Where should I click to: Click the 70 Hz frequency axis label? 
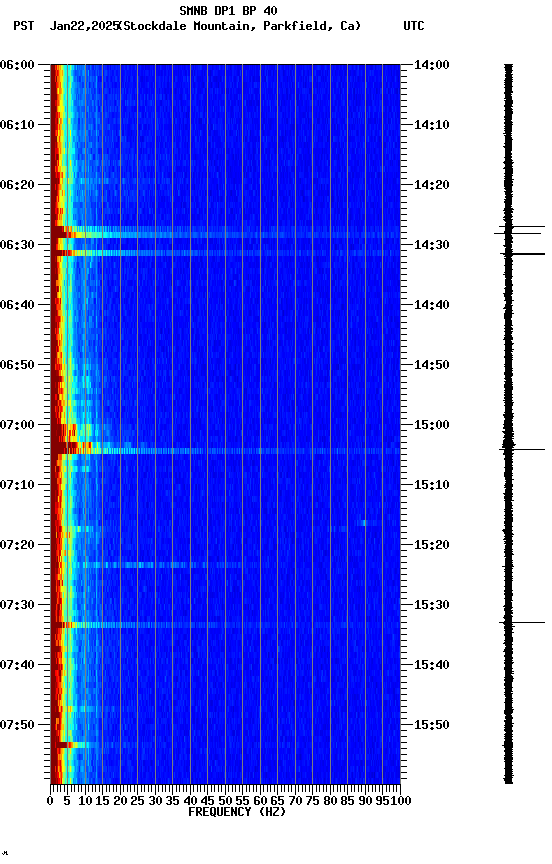pyautogui.click(x=295, y=801)
